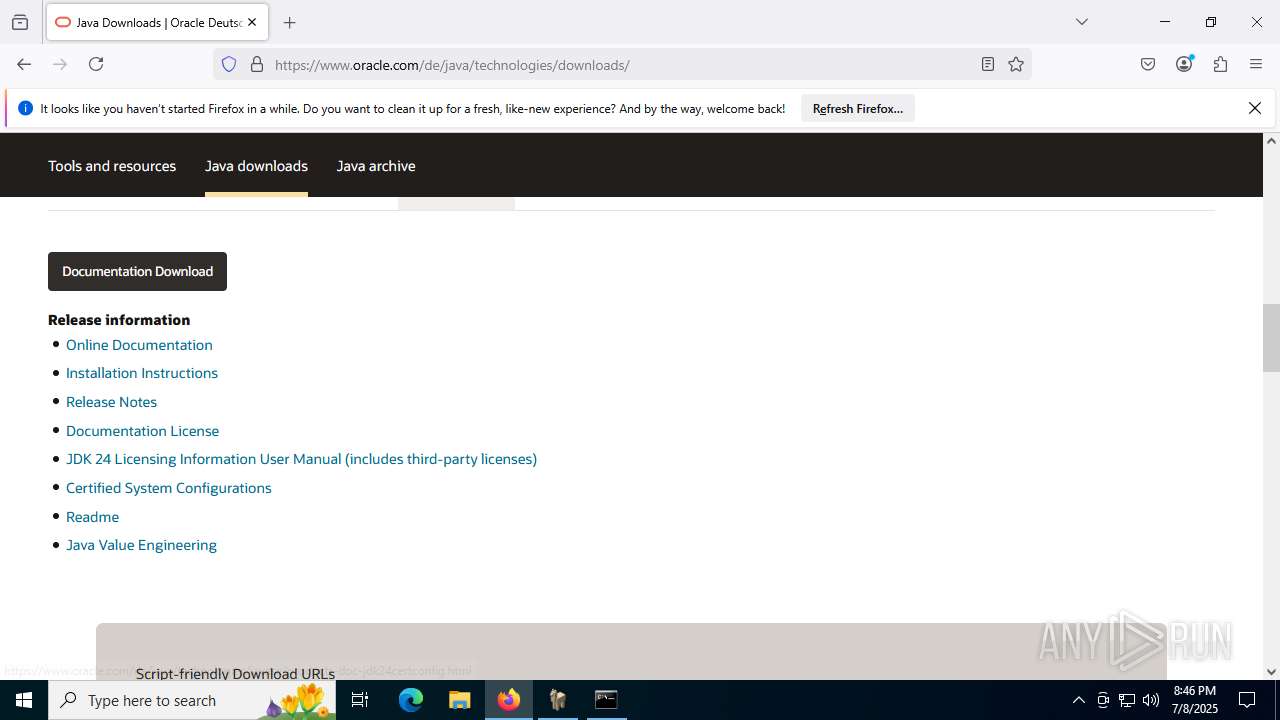Screen dimensions: 1280x720
Task: Go forward to the next page
Action: pyautogui.click(x=60, y=64)
